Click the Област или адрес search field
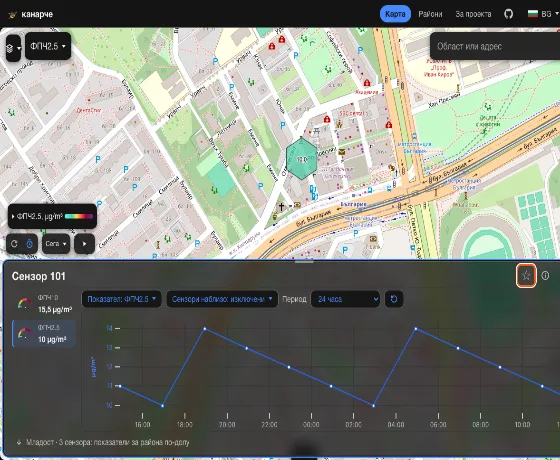 tap(495, 46)
